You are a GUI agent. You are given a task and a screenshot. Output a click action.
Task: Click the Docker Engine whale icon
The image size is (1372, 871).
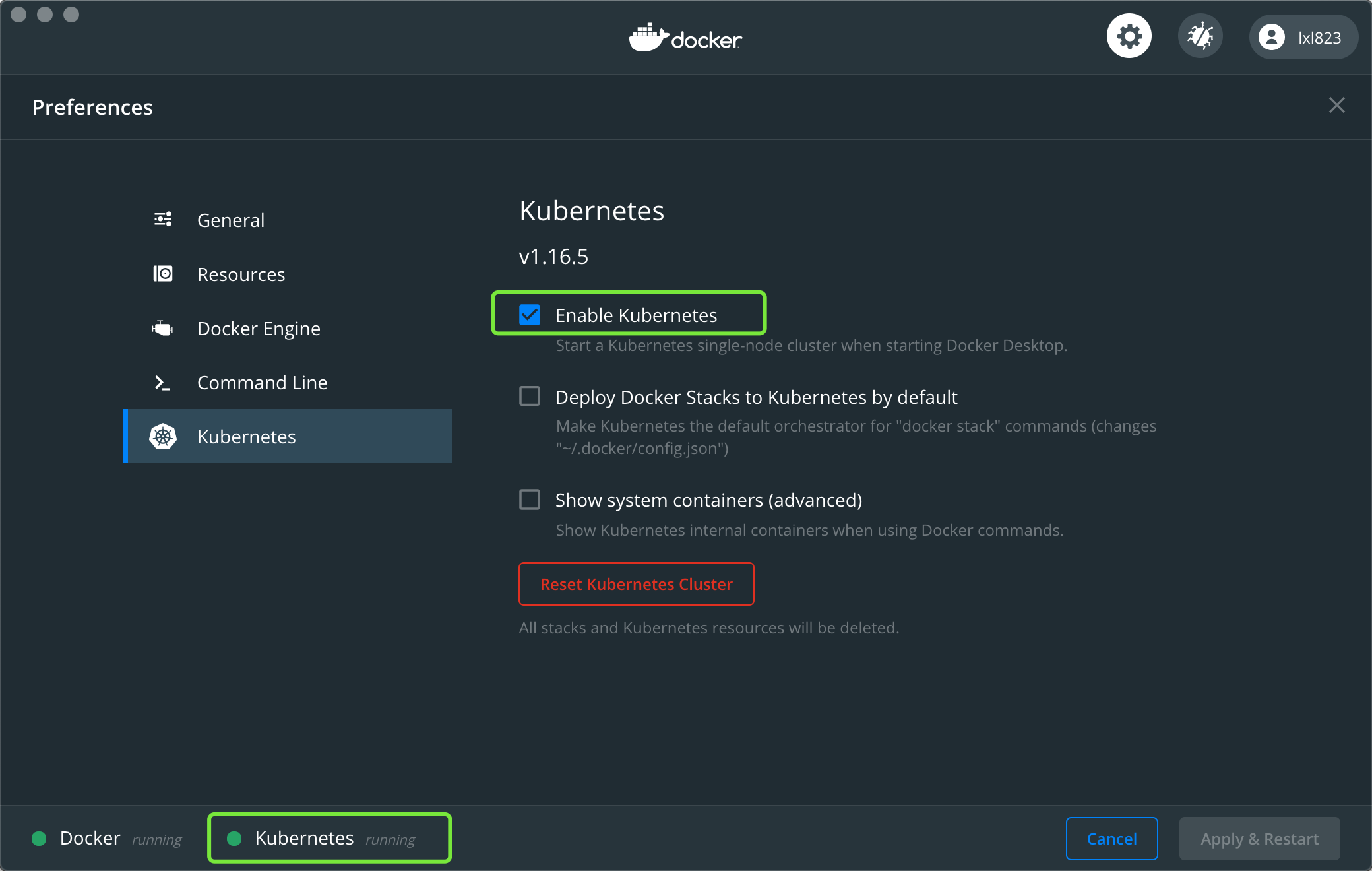click(x=163, y=328)
